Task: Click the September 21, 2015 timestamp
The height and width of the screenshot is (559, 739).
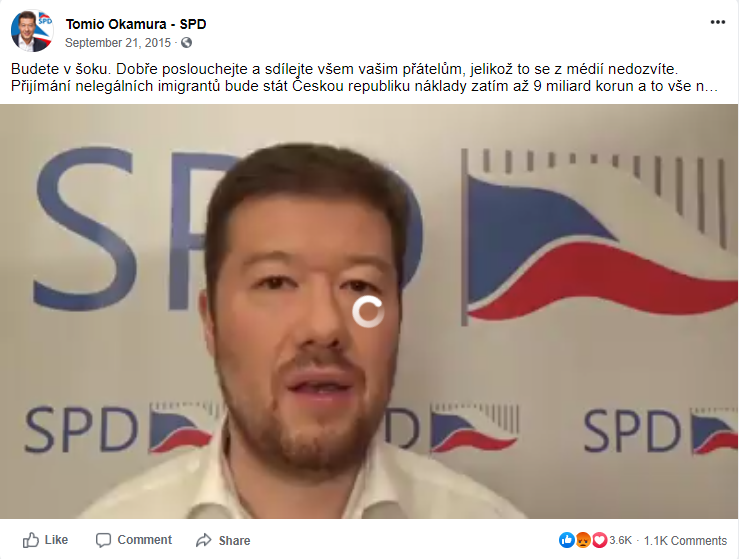Action: point(117,43)
